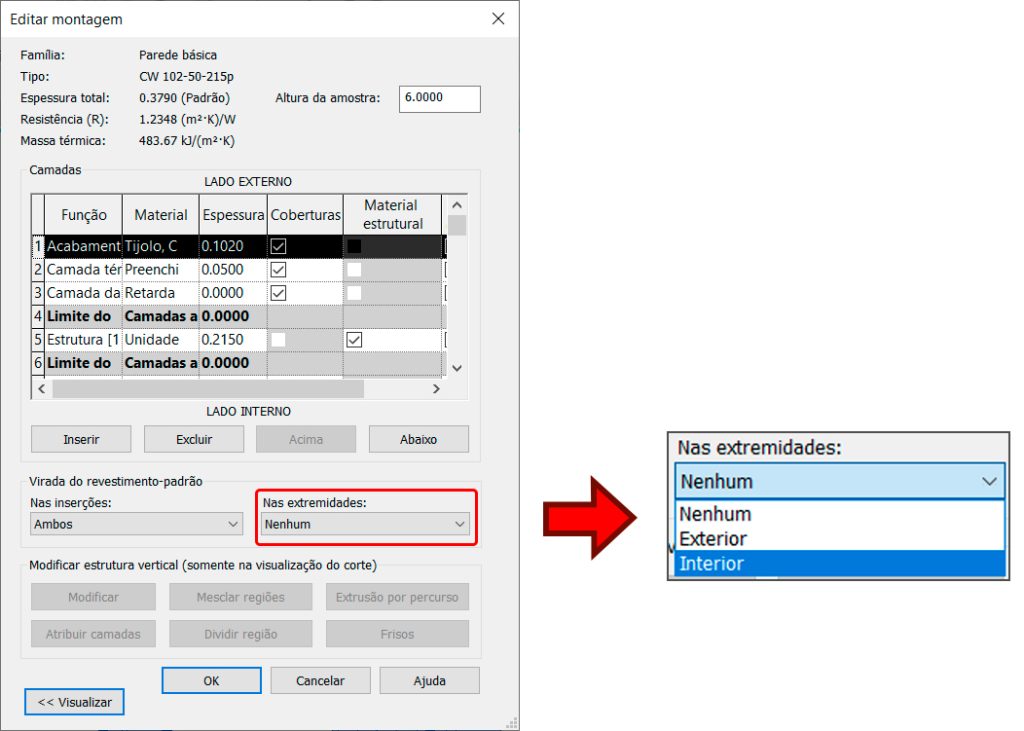
Task: Toggle Coberturas checkbox for Camada térmica row
Action: click(x=279, y=270)
